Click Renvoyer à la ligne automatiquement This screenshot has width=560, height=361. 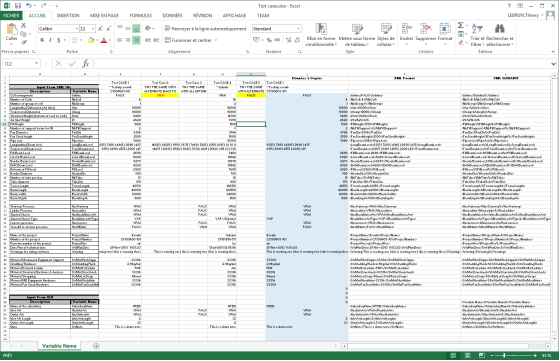205,29
